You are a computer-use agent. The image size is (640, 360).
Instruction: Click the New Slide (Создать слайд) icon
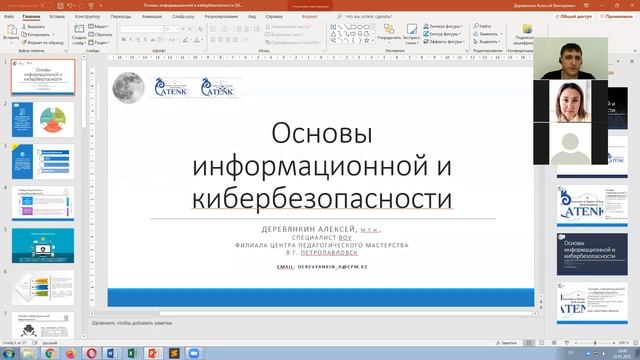(x=79, y=29)
